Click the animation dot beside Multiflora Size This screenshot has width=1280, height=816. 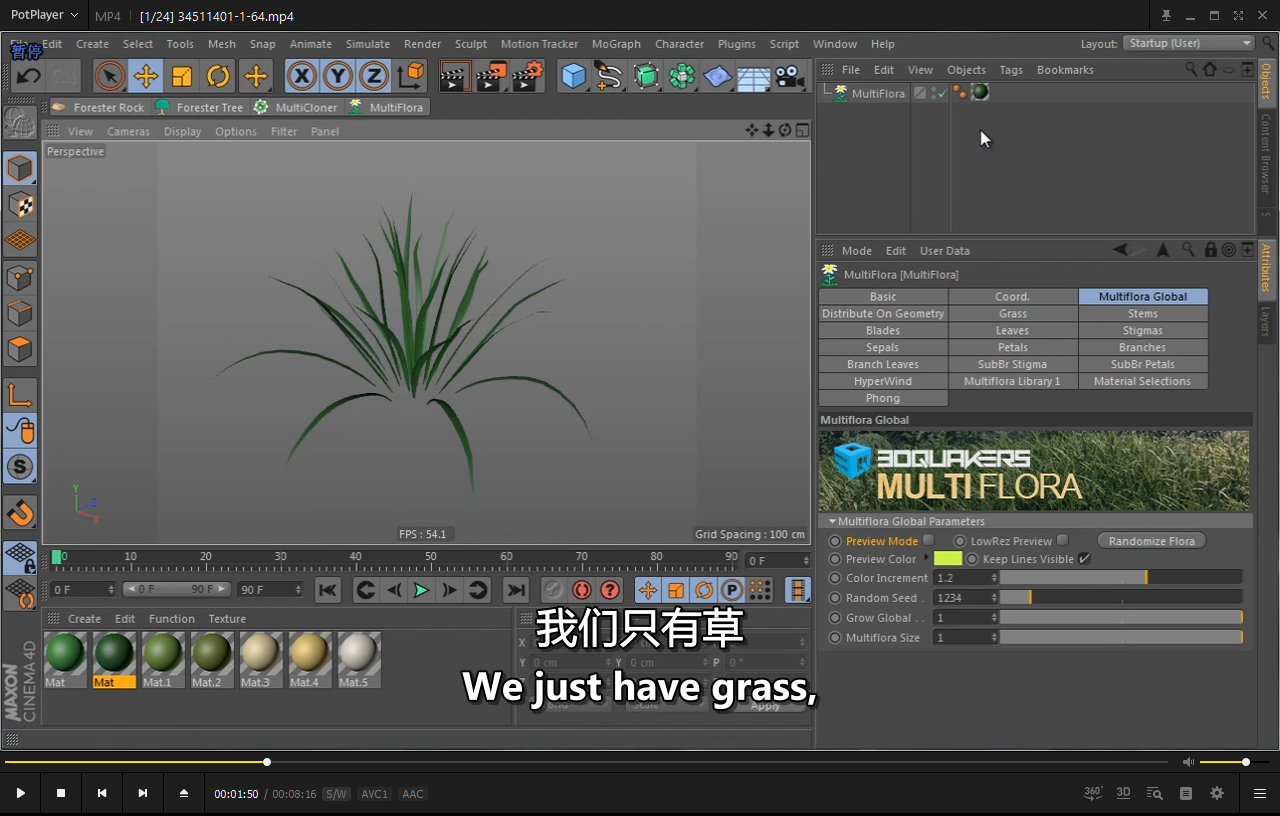point(835,637)
